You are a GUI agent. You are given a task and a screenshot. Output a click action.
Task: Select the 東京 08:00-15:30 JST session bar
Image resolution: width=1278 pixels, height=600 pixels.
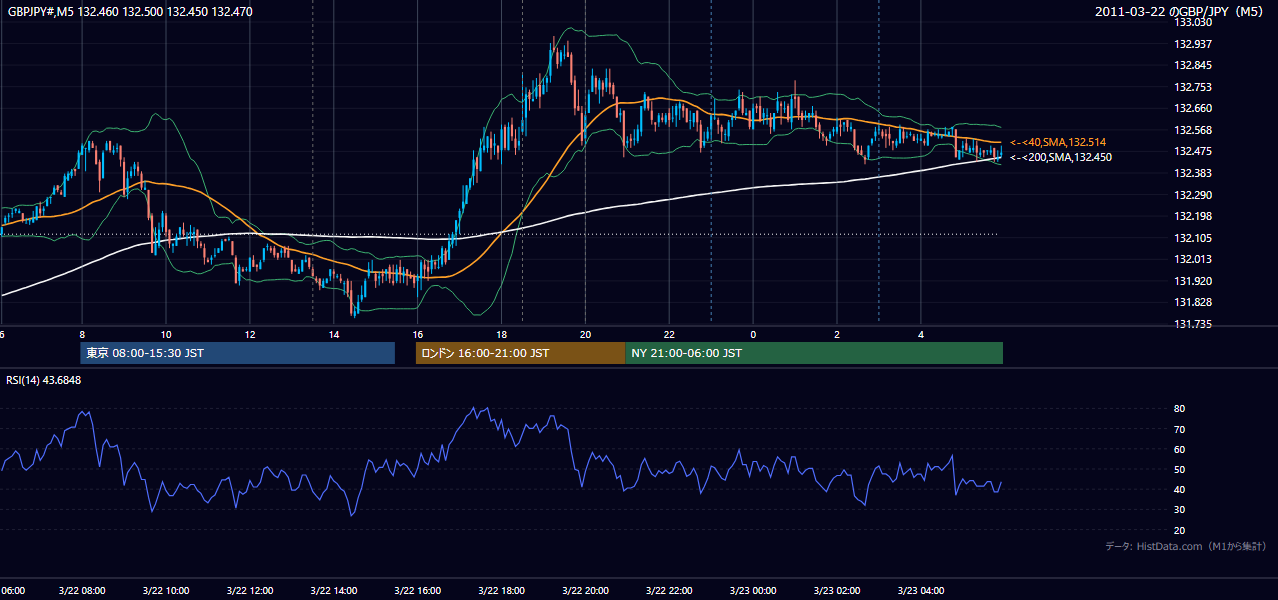pyautogui.click(x=238, y=353)
